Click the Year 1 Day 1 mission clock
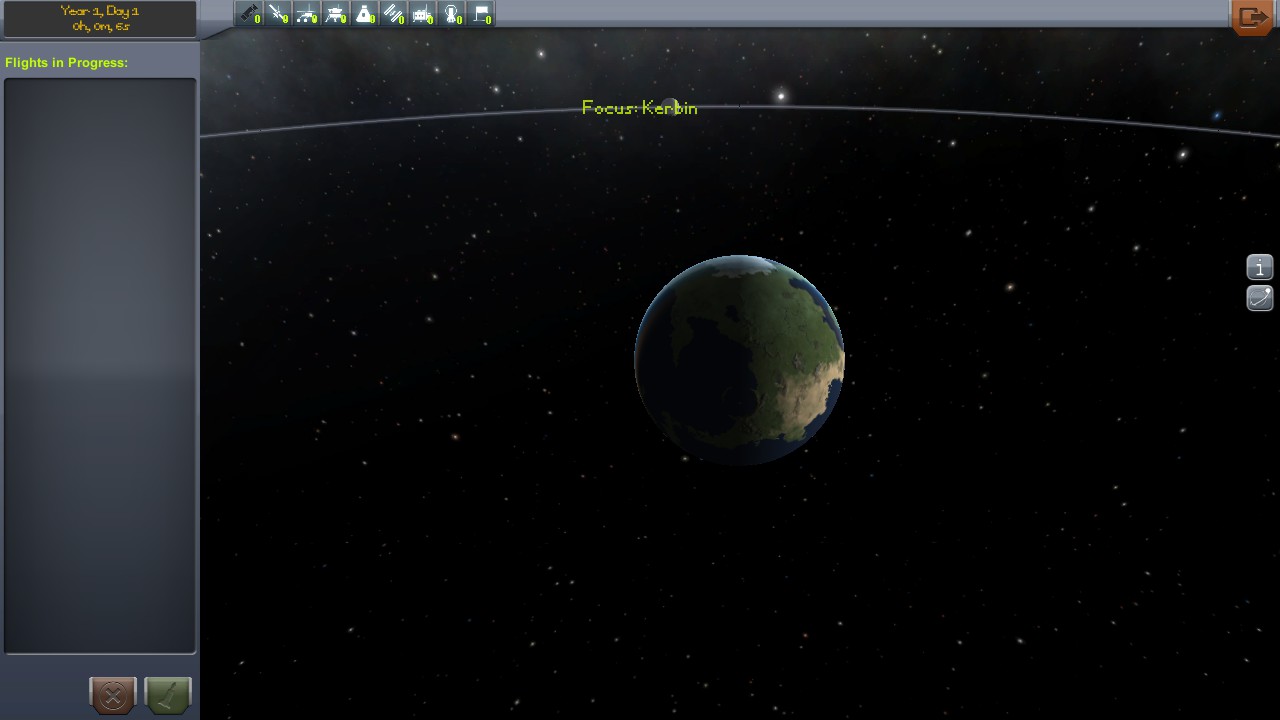Viewport: 1280px width, 720px height. [100, 17]
